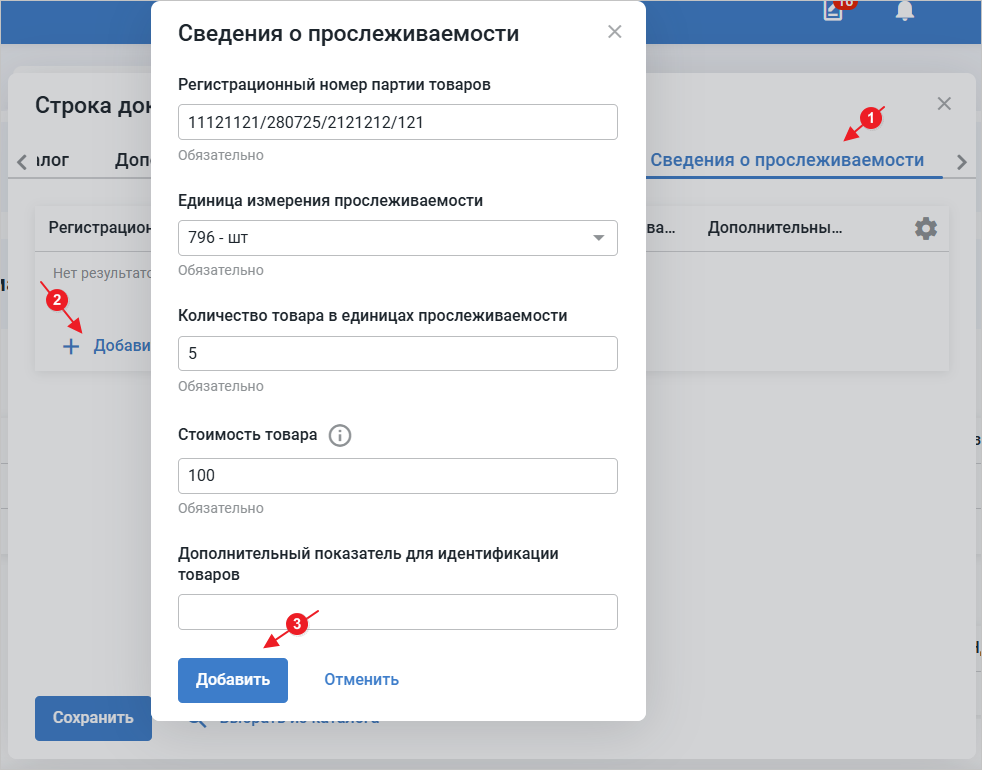Focus the empty Дополнительный показатель field
Image resolution: width=982 pixels, height=770 pixels.
[397, 612]
